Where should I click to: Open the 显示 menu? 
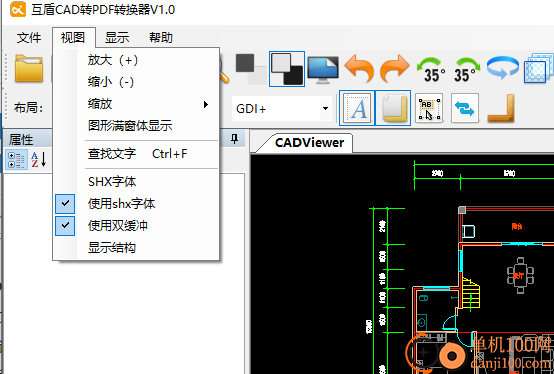pos(117,37)
